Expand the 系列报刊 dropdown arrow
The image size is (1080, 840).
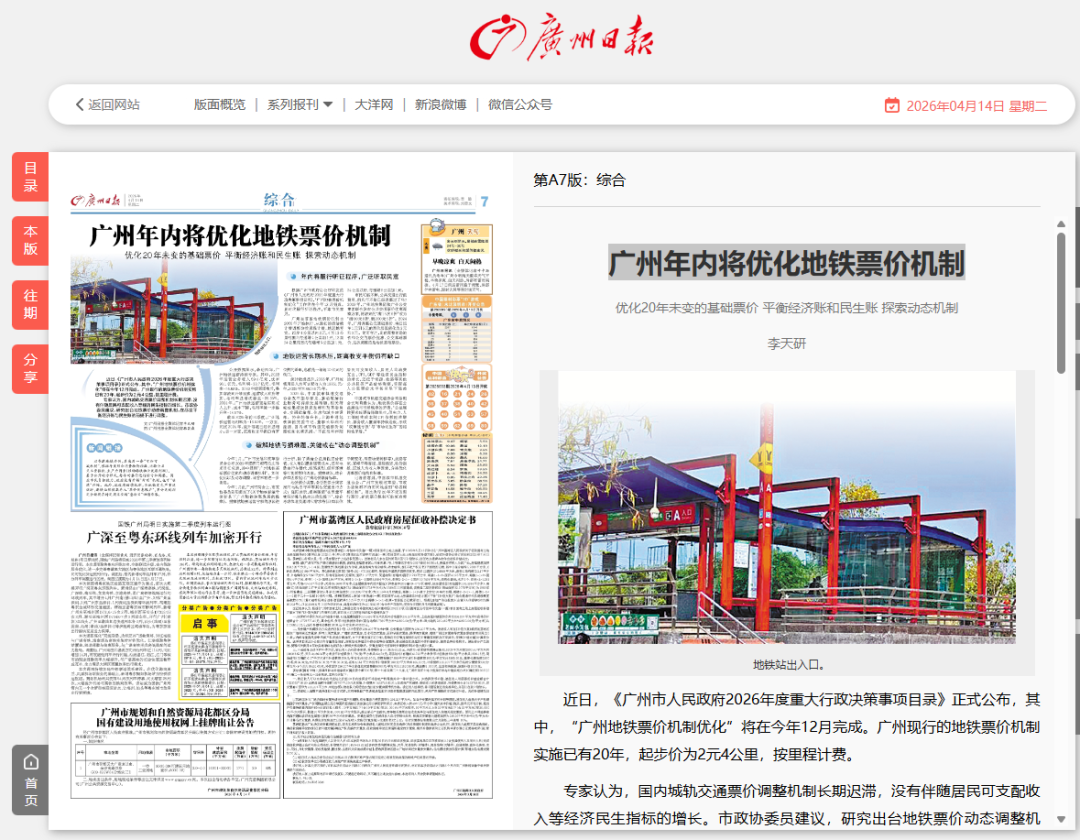click(328, 105)
